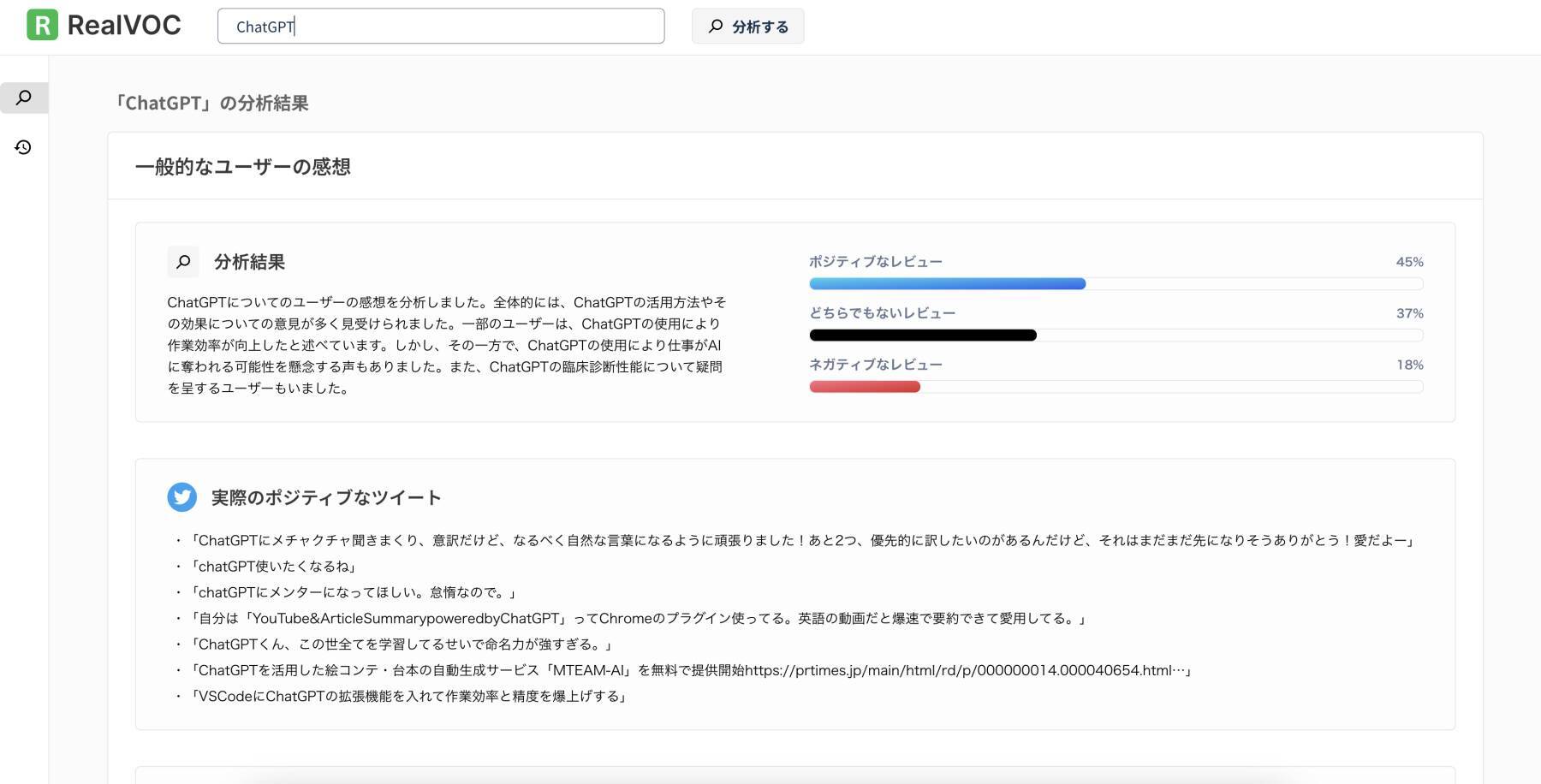Screen dimensions: 1541x784
Task: Click the blue ポジティブなレビュー progress bar
Action: click(947, 284)
